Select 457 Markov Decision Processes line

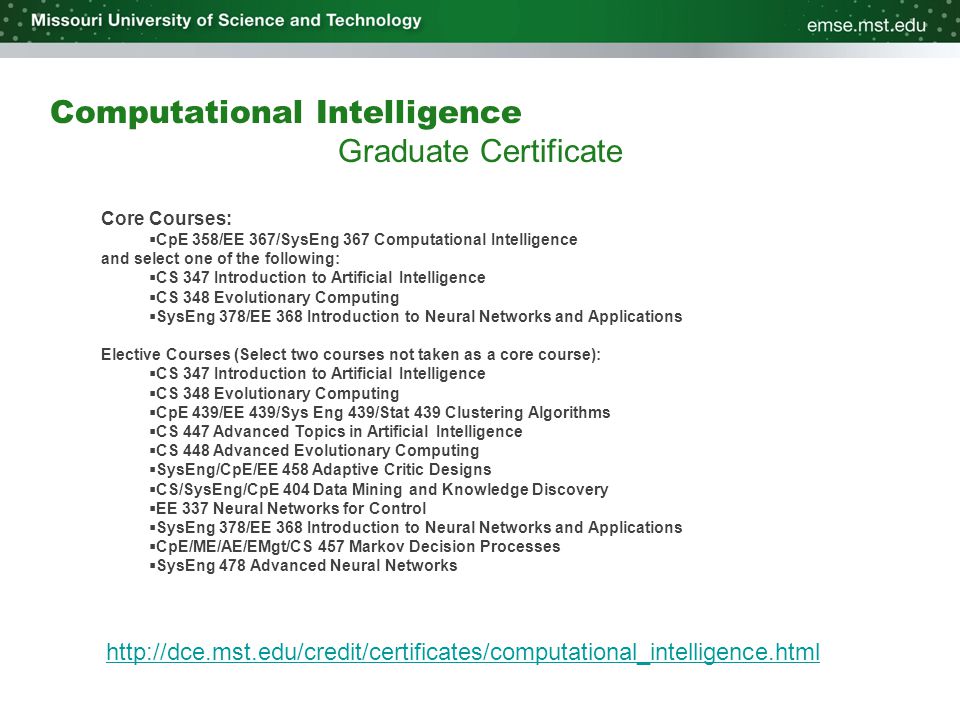coord(355,546)
